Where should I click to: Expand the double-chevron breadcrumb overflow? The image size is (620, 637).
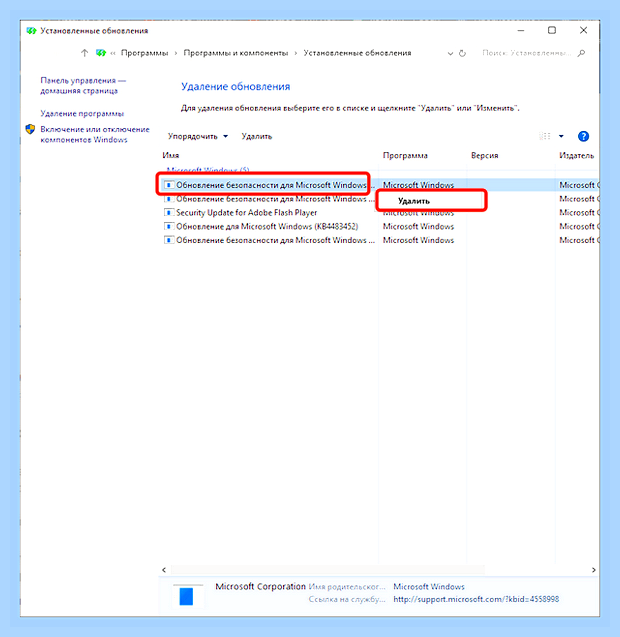click(x=113, y=53)
